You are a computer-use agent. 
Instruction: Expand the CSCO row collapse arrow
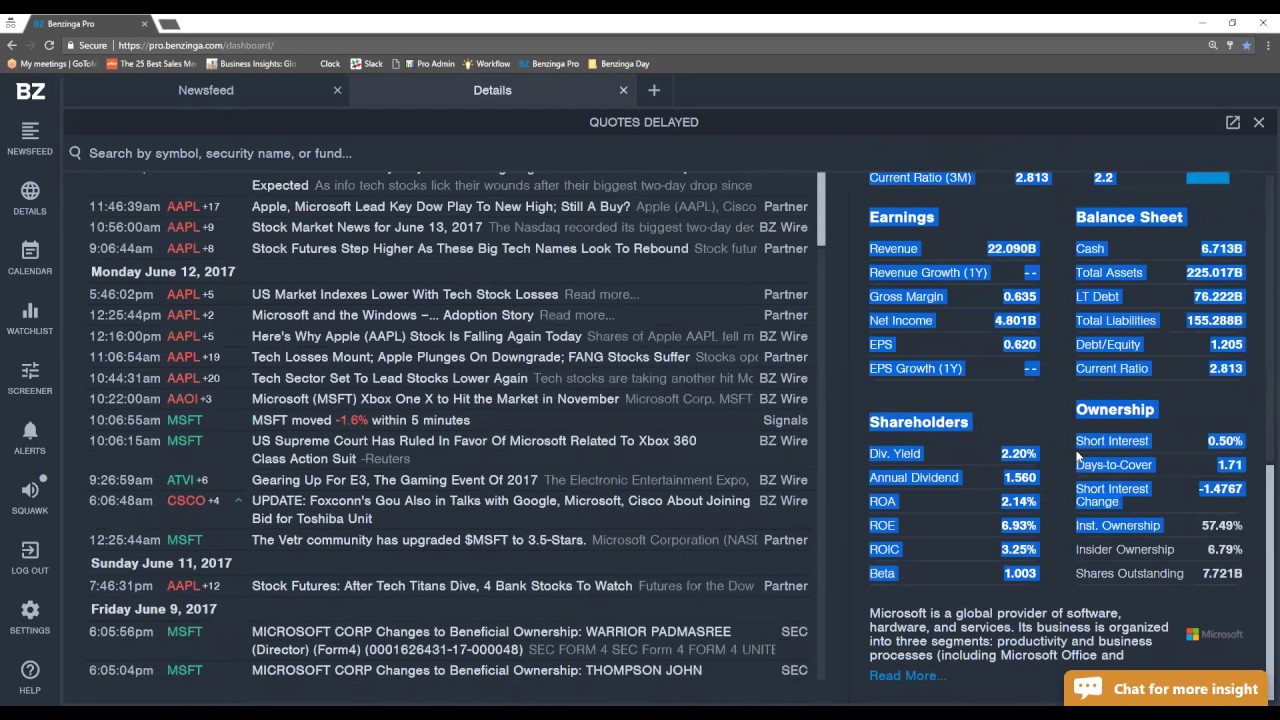point(238,500)
